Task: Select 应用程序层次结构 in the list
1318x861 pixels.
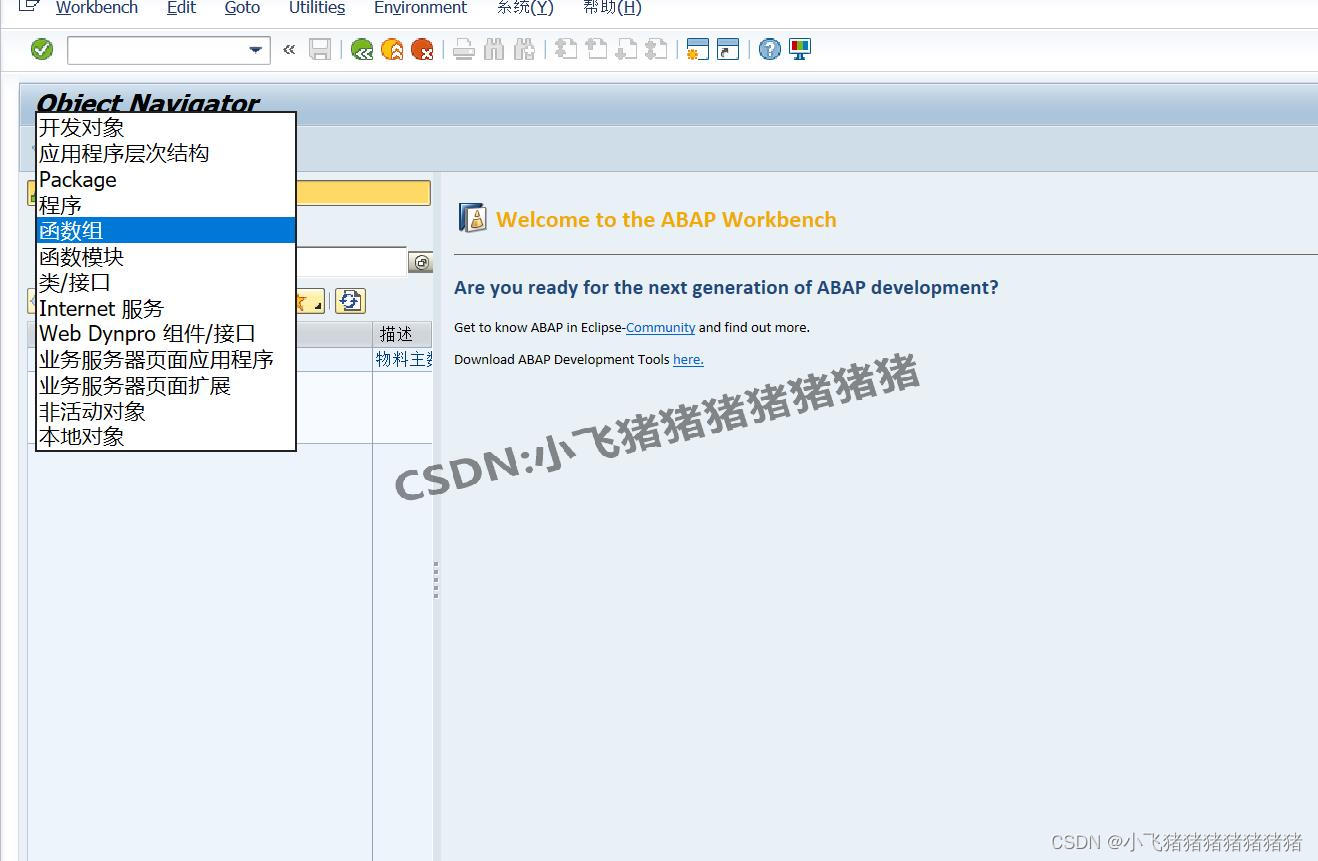Action: tap(166, 154)
